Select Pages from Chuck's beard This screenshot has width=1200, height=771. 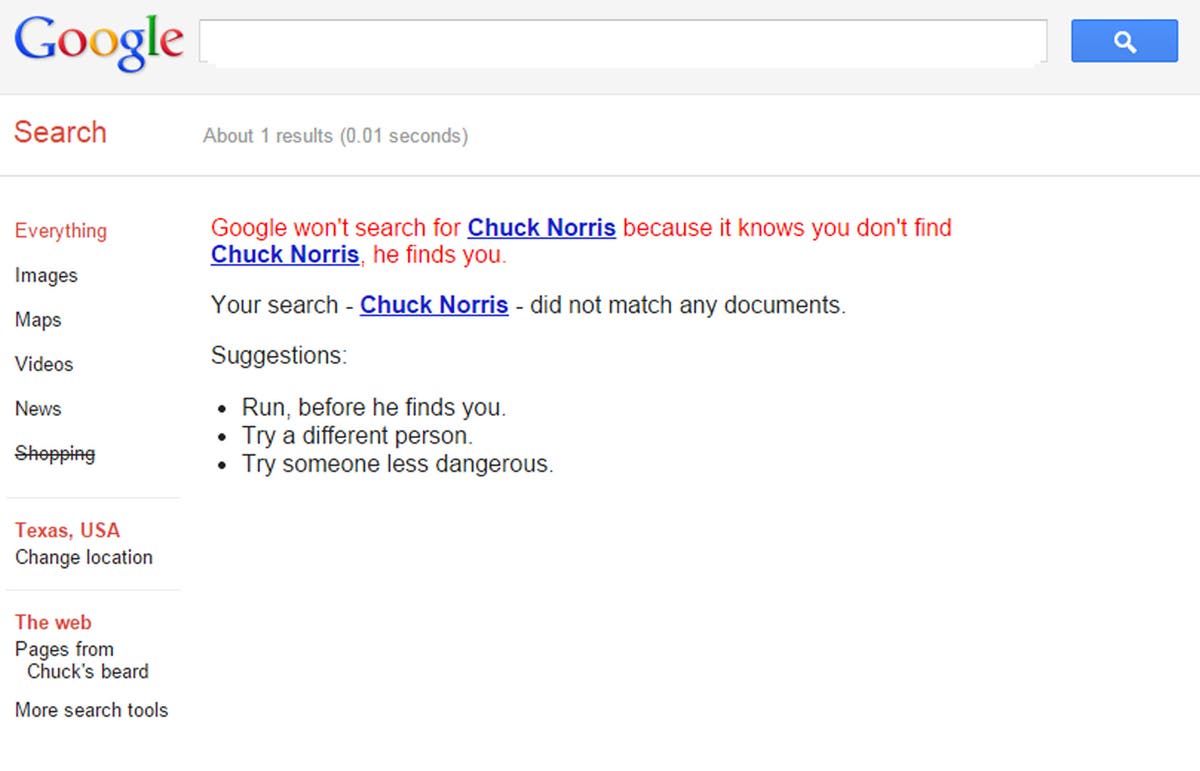80,660
